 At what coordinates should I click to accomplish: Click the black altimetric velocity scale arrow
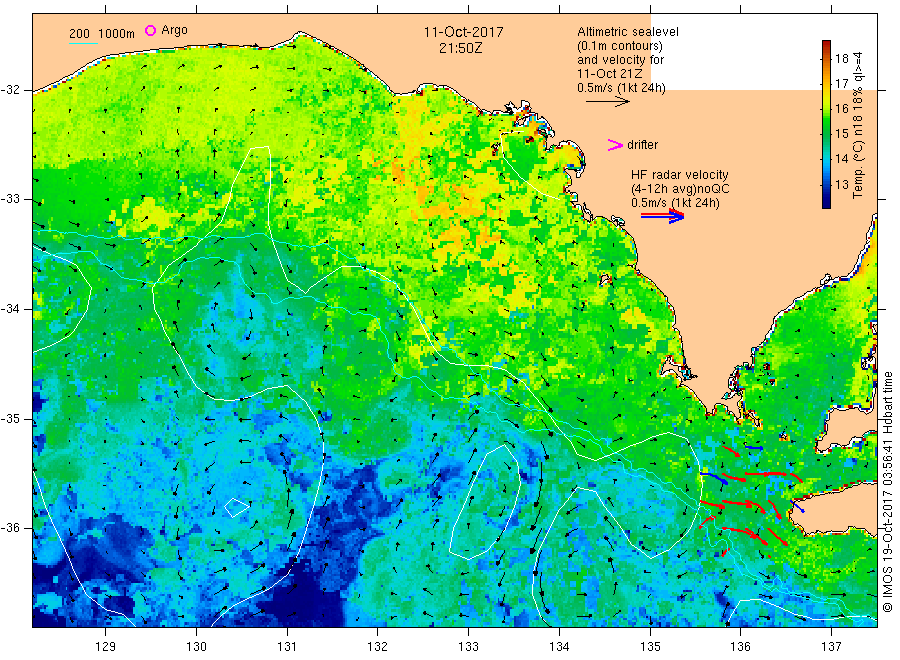[608, 102]
